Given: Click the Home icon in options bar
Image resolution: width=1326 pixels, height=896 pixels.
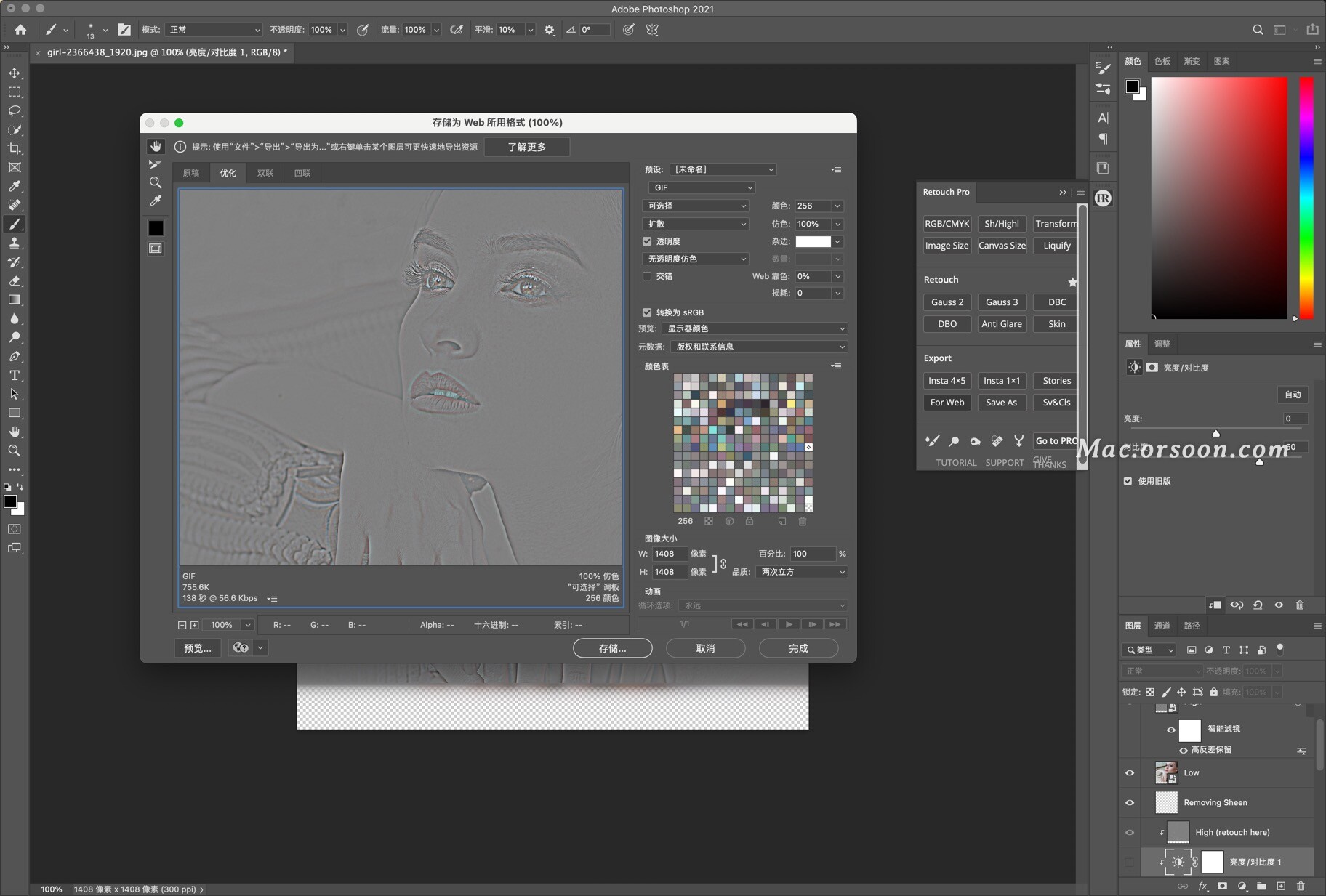Looking at the screenshot, I should 20,30.
